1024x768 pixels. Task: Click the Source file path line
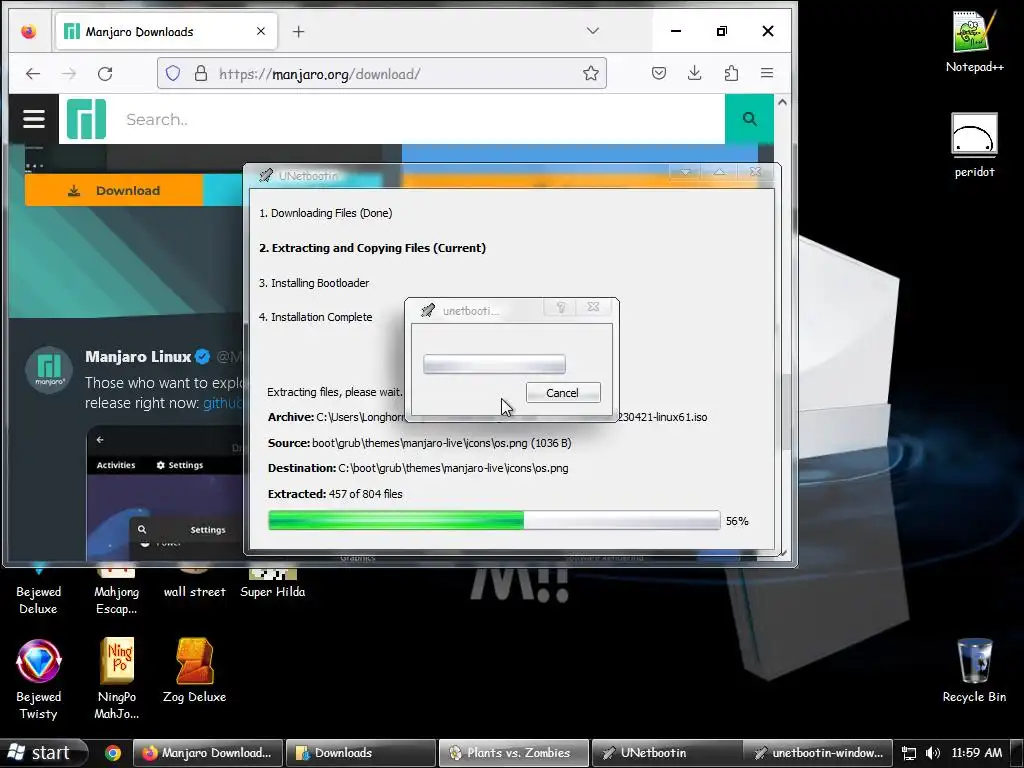419,443
